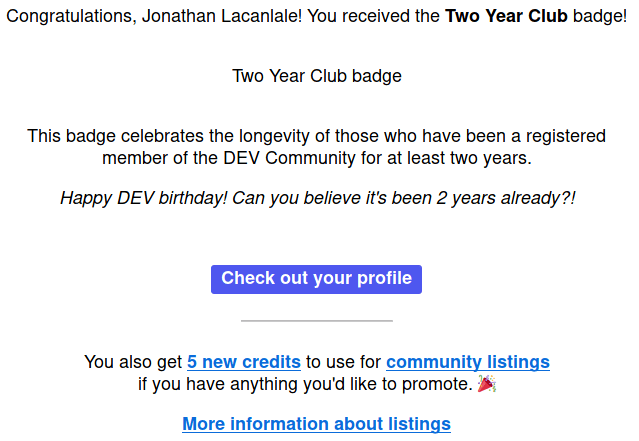The width and height of the screenshot is (639, 441).
Task: Click the at least two years phrase
Action: point(459,158)
